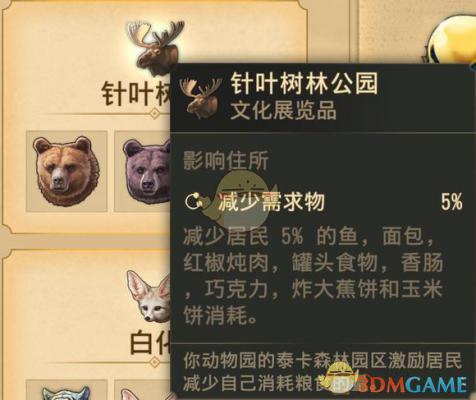Select the purple bear head slot
476x400 pixels.
tap(142, 171)
